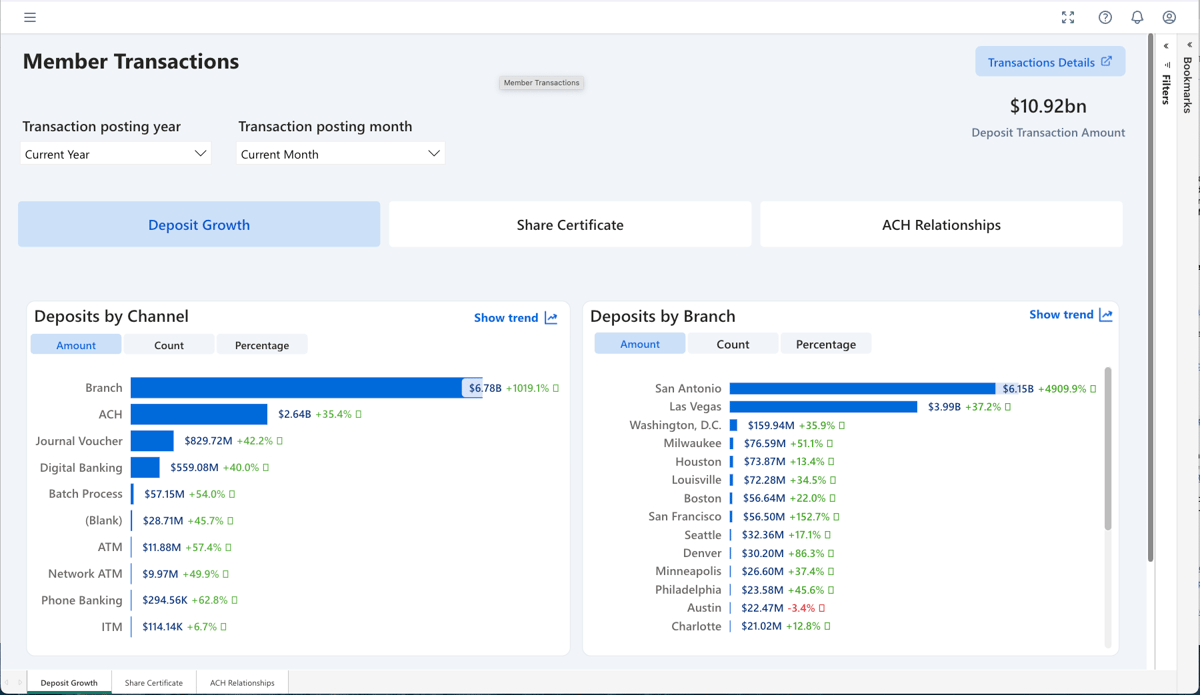Click the Deposits by Branch trend chart icon
Screen dimensions: 1200x695
(x=1106, y=315)
